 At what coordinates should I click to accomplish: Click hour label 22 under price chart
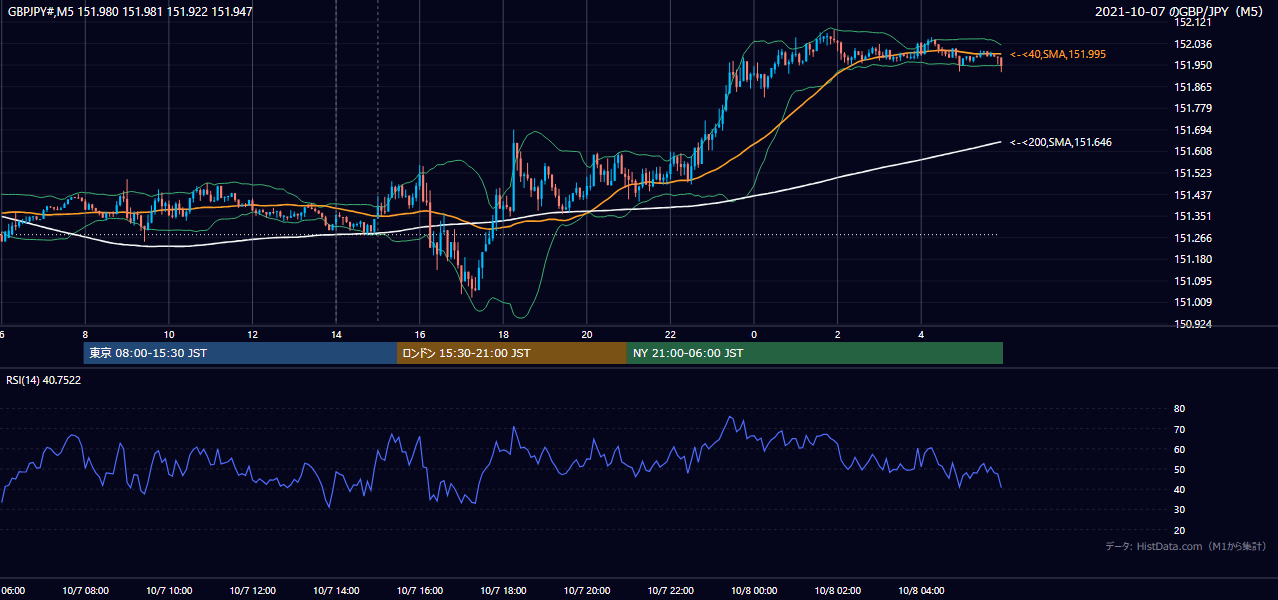pyautogui.click(x=670, y=334)
